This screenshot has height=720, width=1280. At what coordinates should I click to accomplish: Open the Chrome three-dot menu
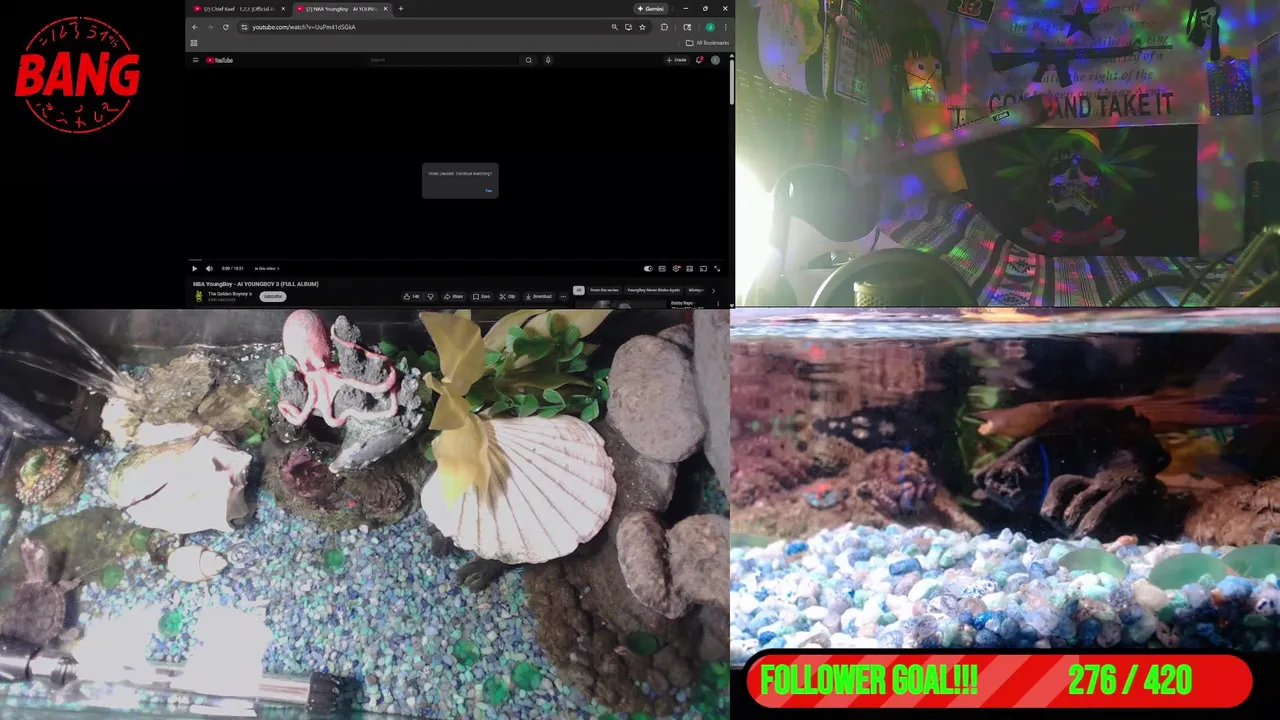725,27
